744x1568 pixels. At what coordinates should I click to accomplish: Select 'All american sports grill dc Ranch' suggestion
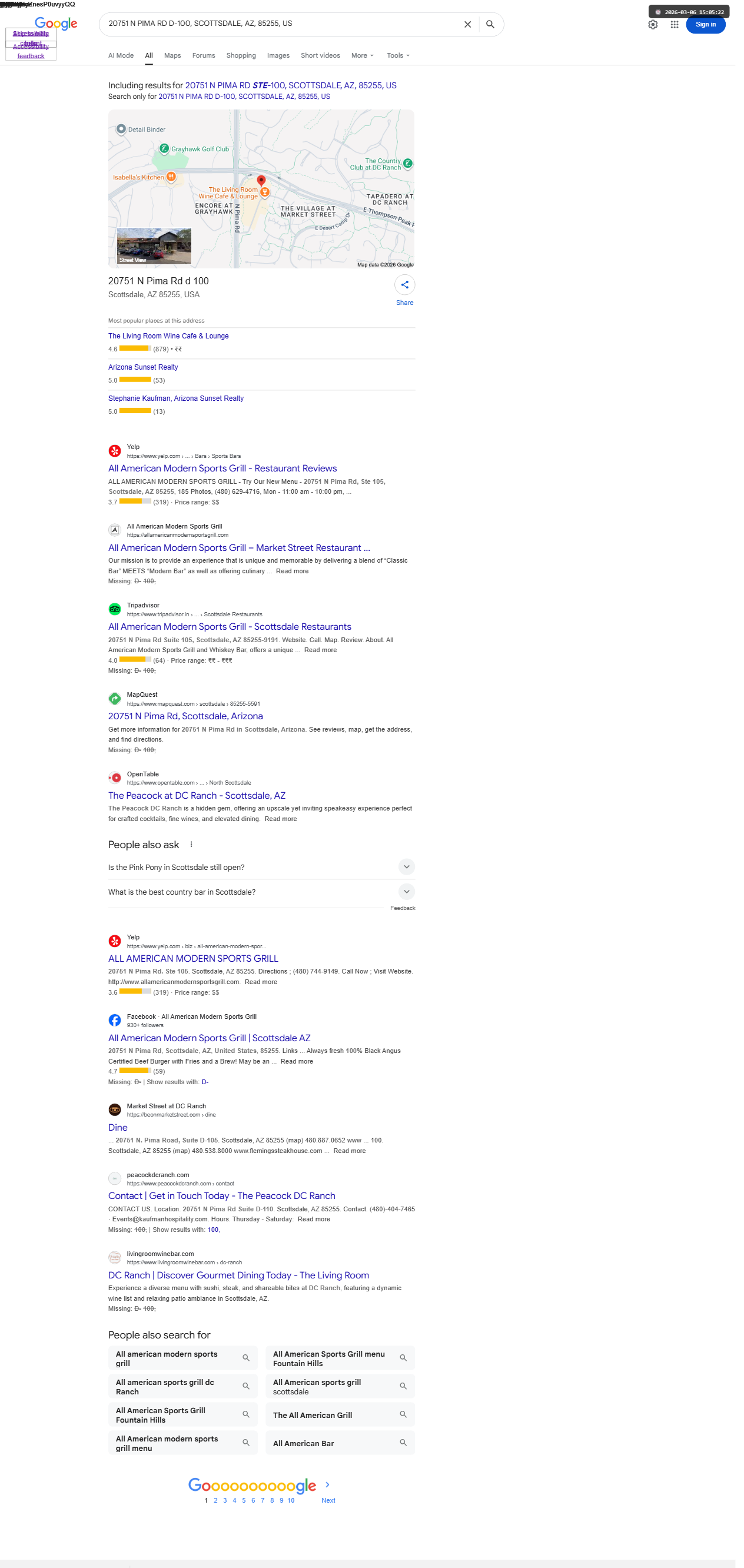pyautogui.click(x=185, y=1402)
